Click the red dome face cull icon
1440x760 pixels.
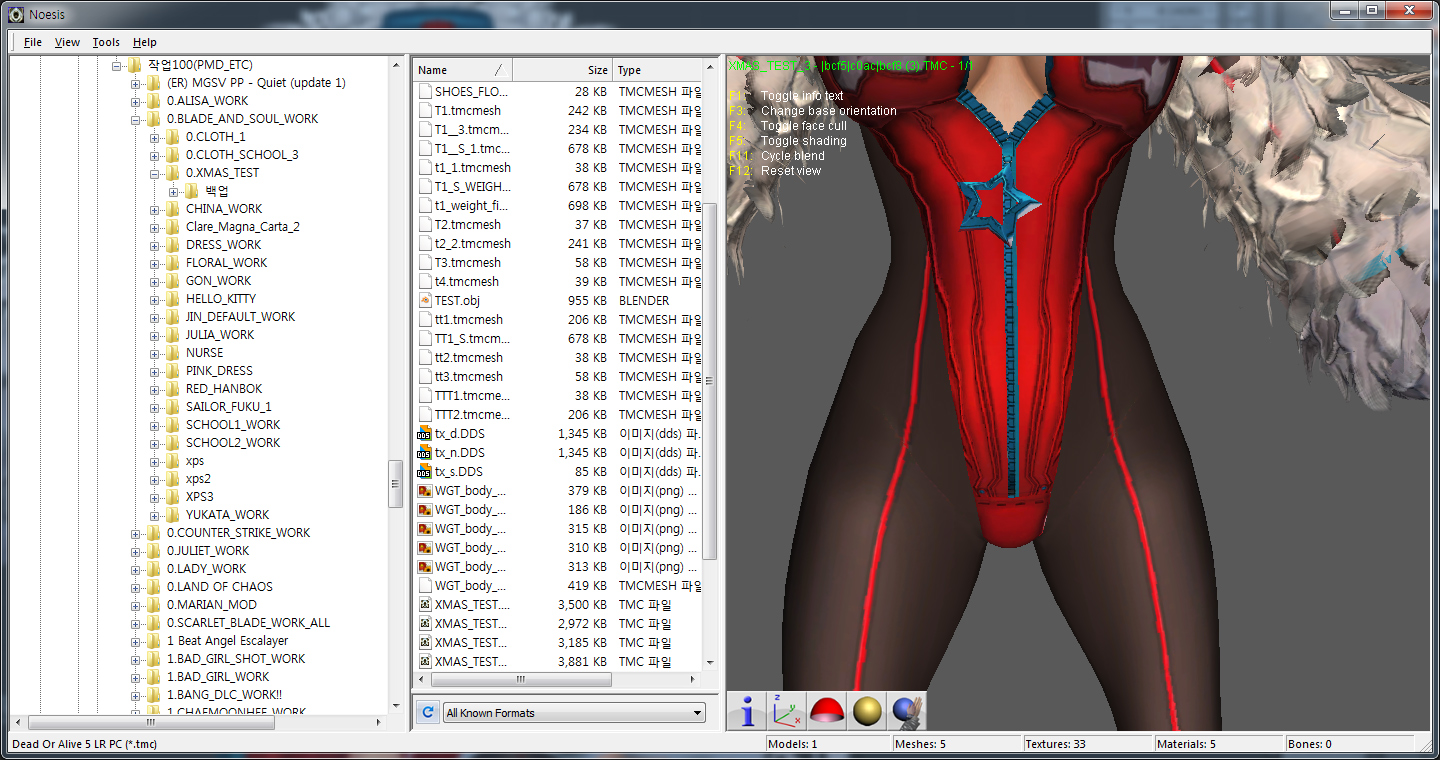(827, 711)
